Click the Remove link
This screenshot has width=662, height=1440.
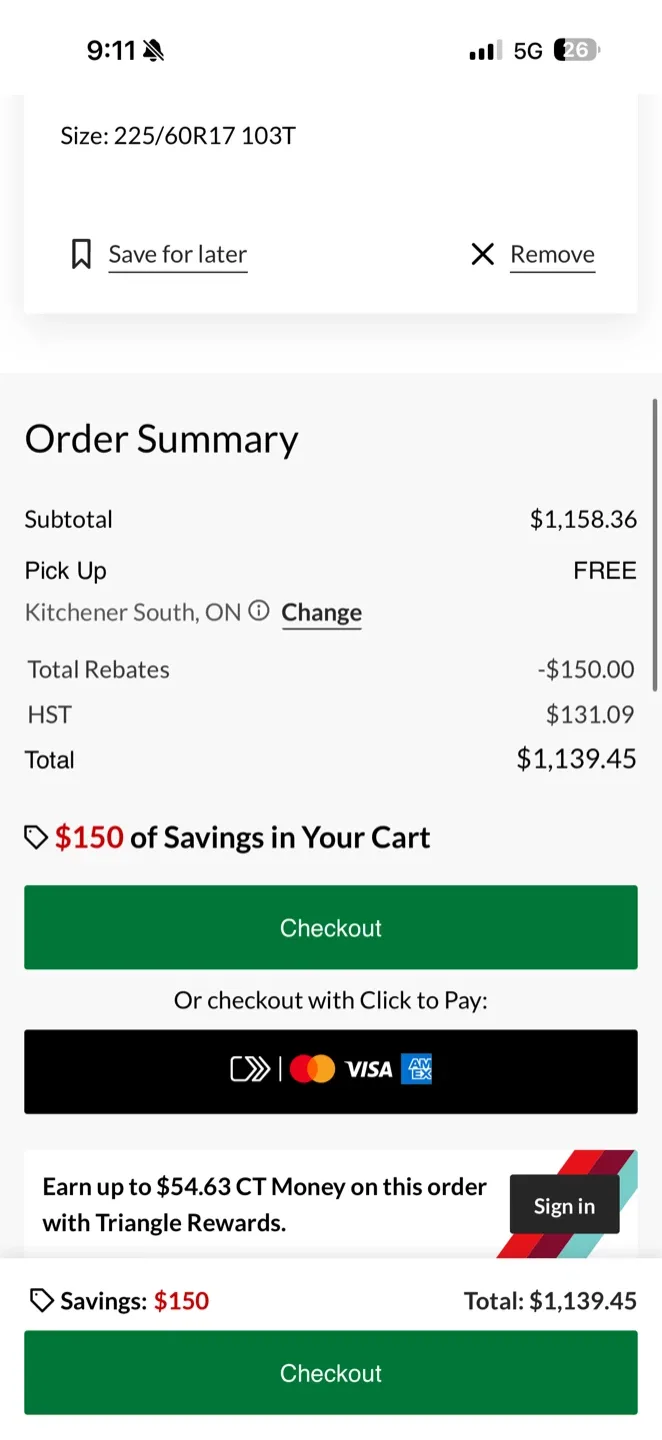pos(552,254)
